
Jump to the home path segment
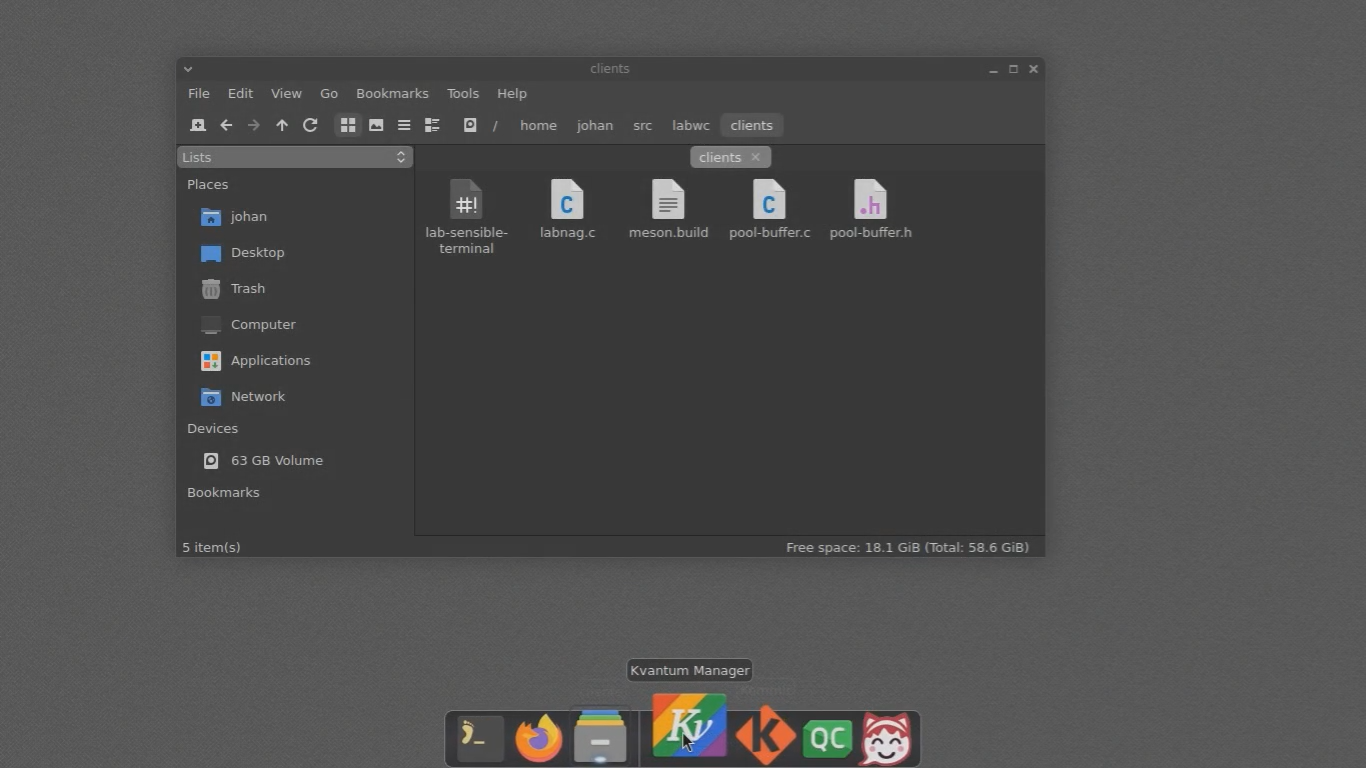(538, 125)
